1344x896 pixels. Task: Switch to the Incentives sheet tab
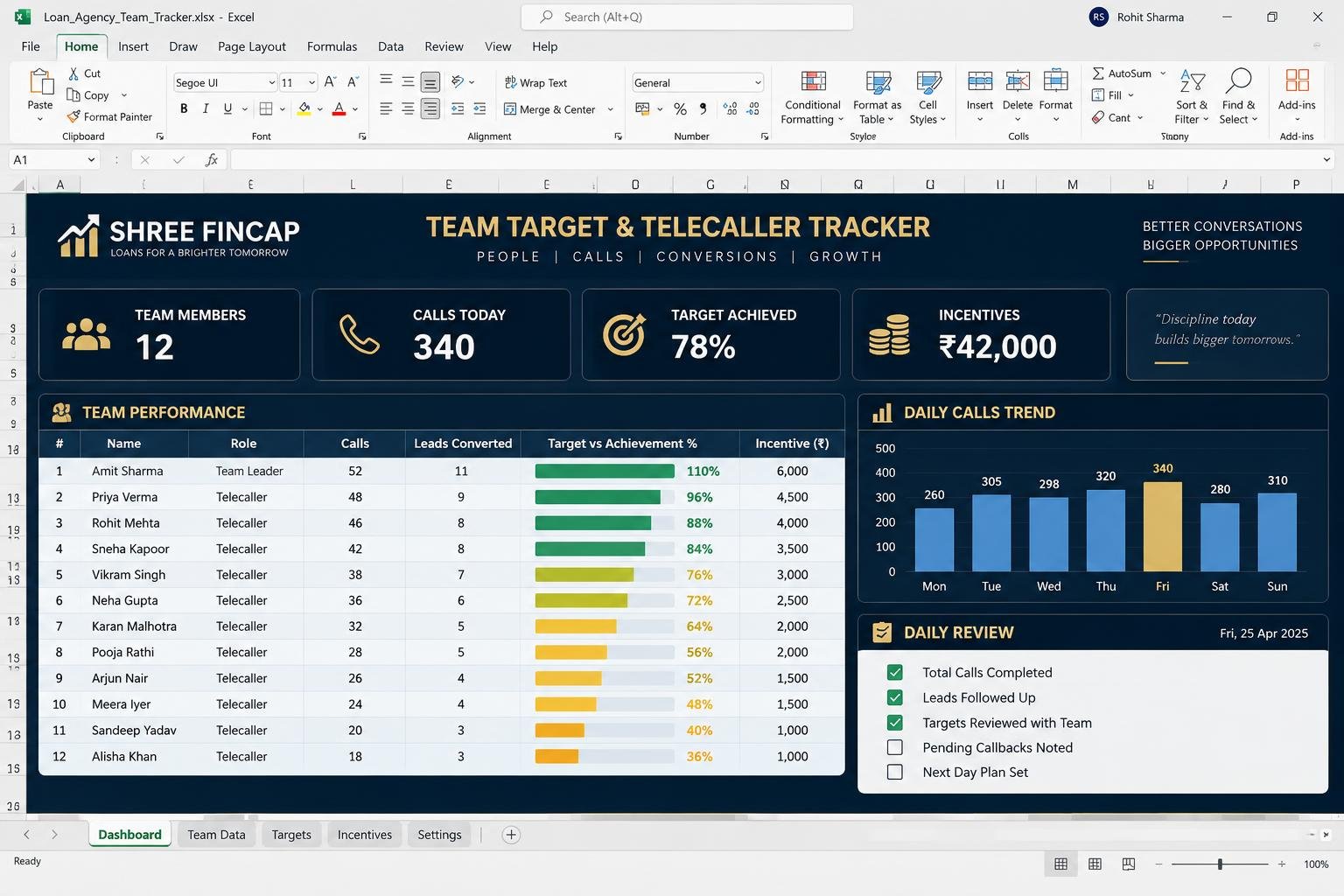[365, 835]
